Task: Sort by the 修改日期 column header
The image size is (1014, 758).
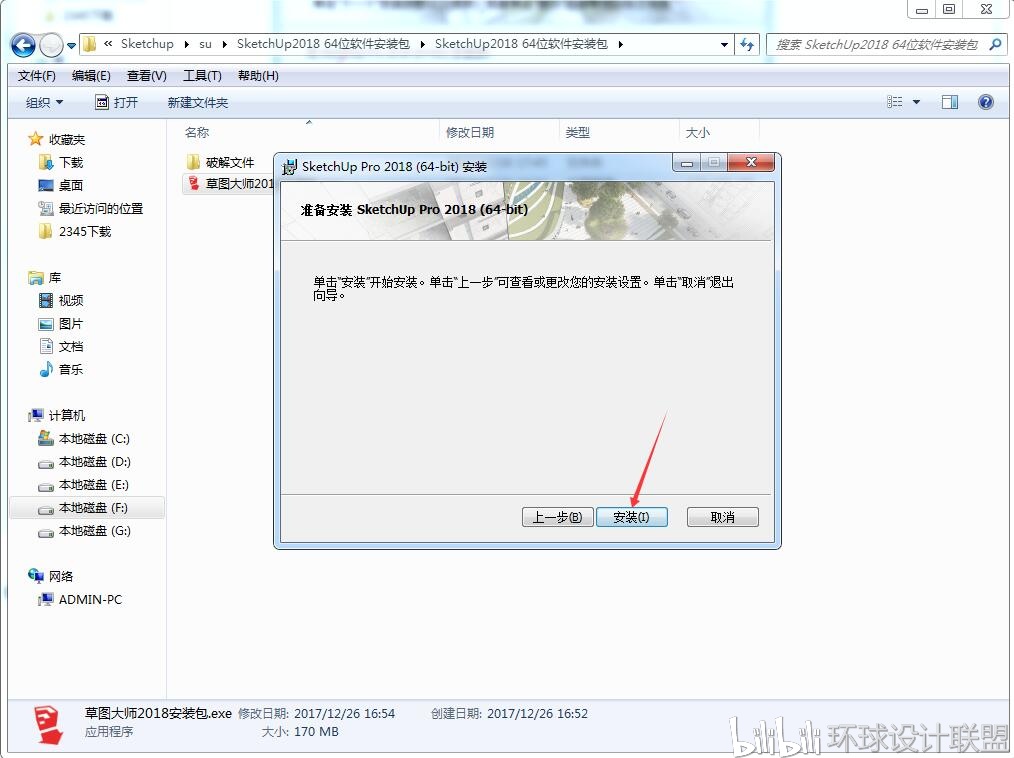Action: 469,132
